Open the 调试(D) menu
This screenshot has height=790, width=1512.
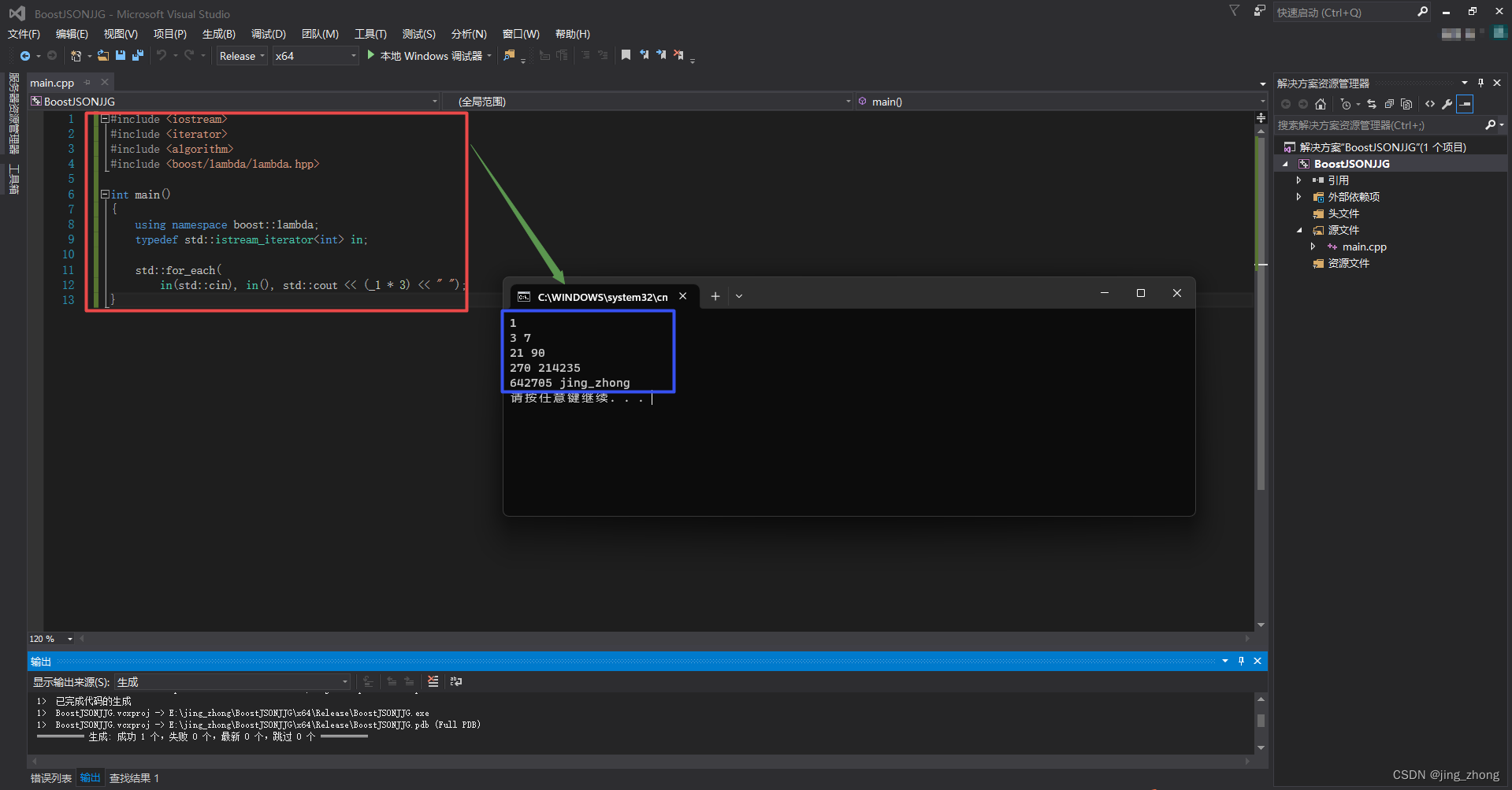pyautogui.click(x=268, y=34)
